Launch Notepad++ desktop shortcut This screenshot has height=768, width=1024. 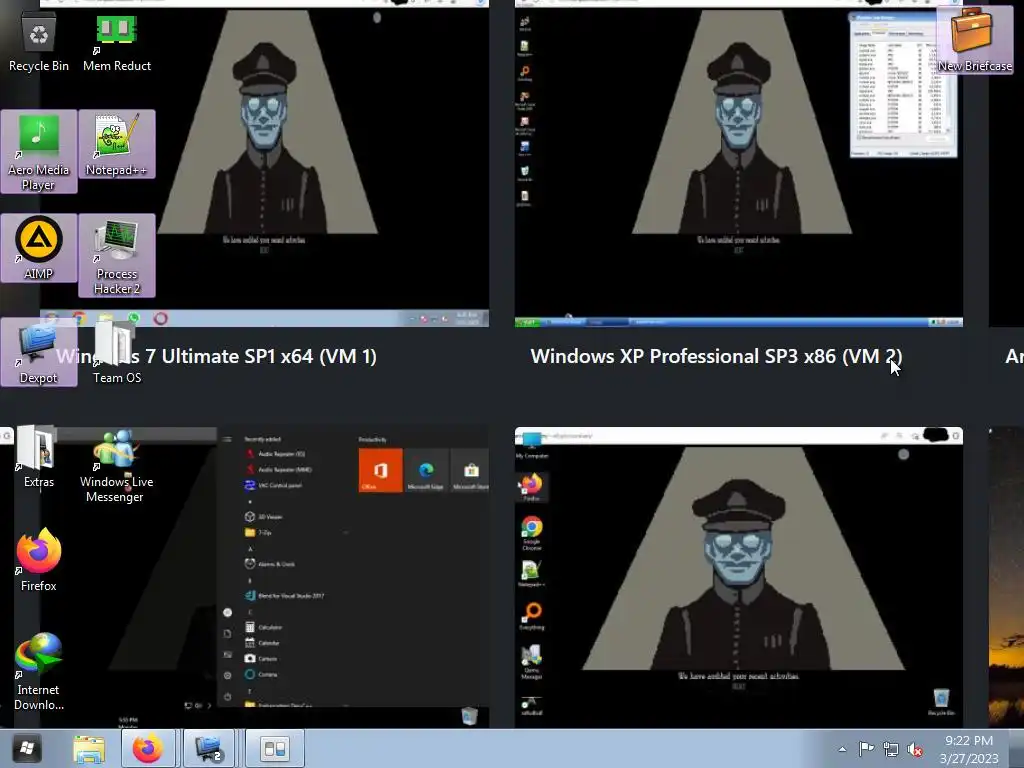coord(116,144)
